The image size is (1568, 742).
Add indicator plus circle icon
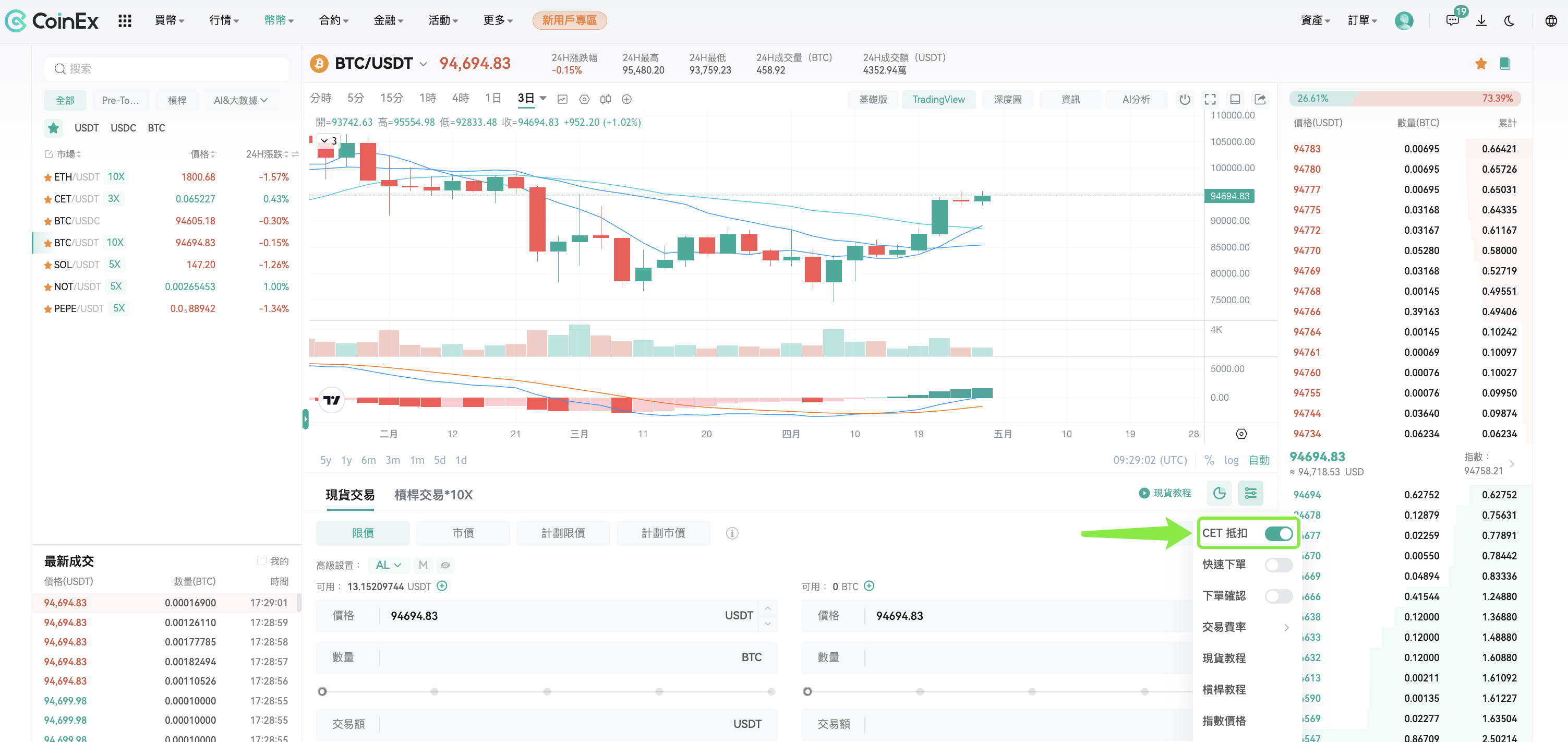tap(626, 99)
